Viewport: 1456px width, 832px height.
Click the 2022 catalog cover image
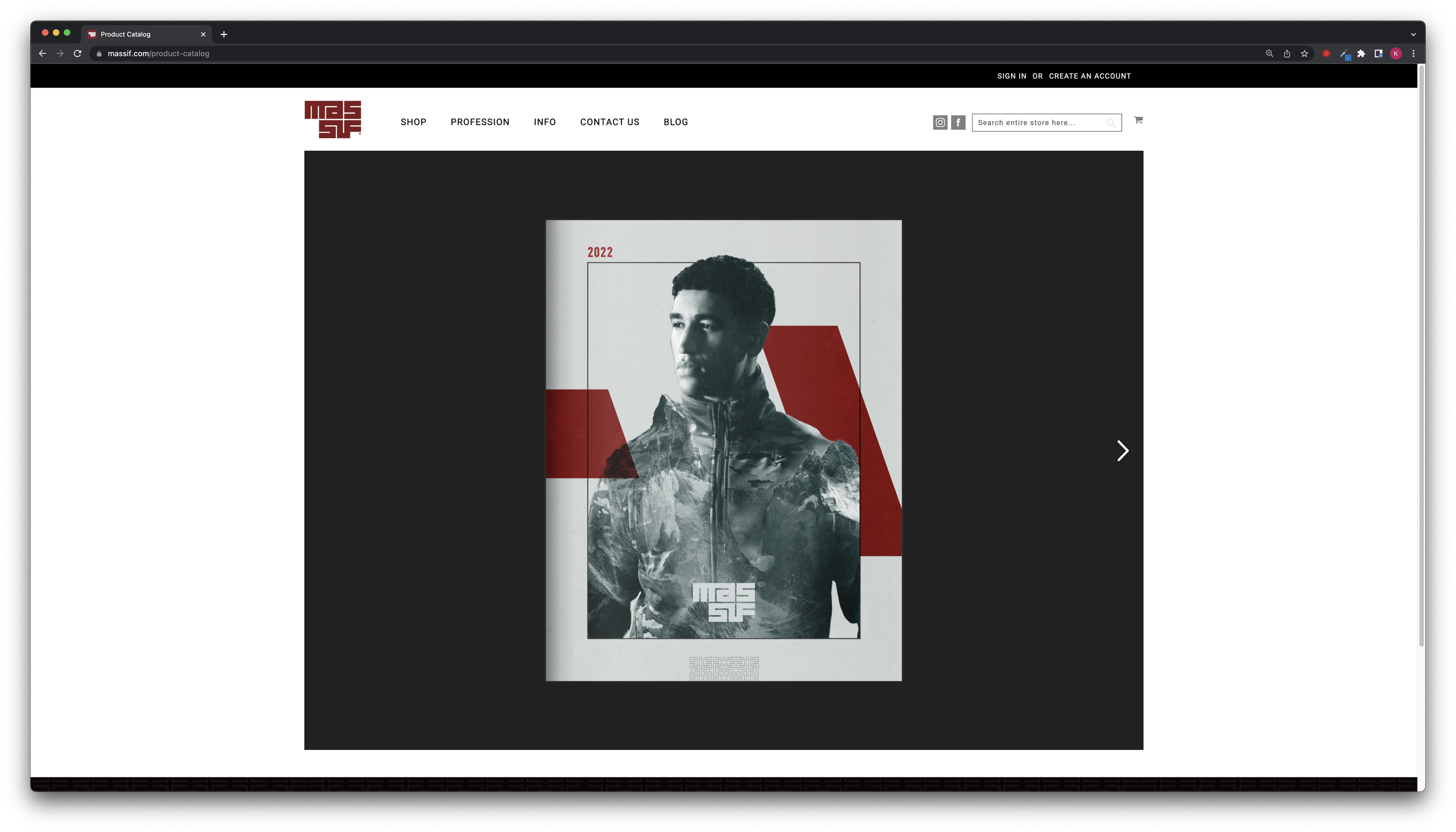tap(723, 451)
